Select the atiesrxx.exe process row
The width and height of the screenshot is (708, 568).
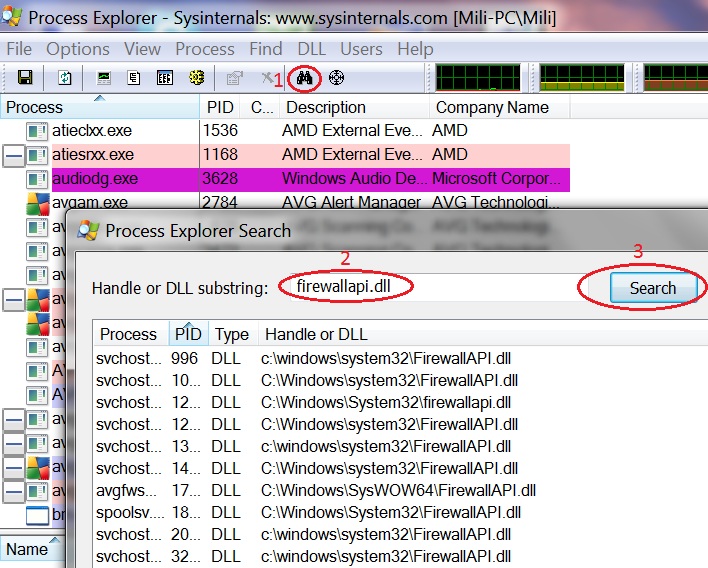pyautogui.click(x=284, y=155)
